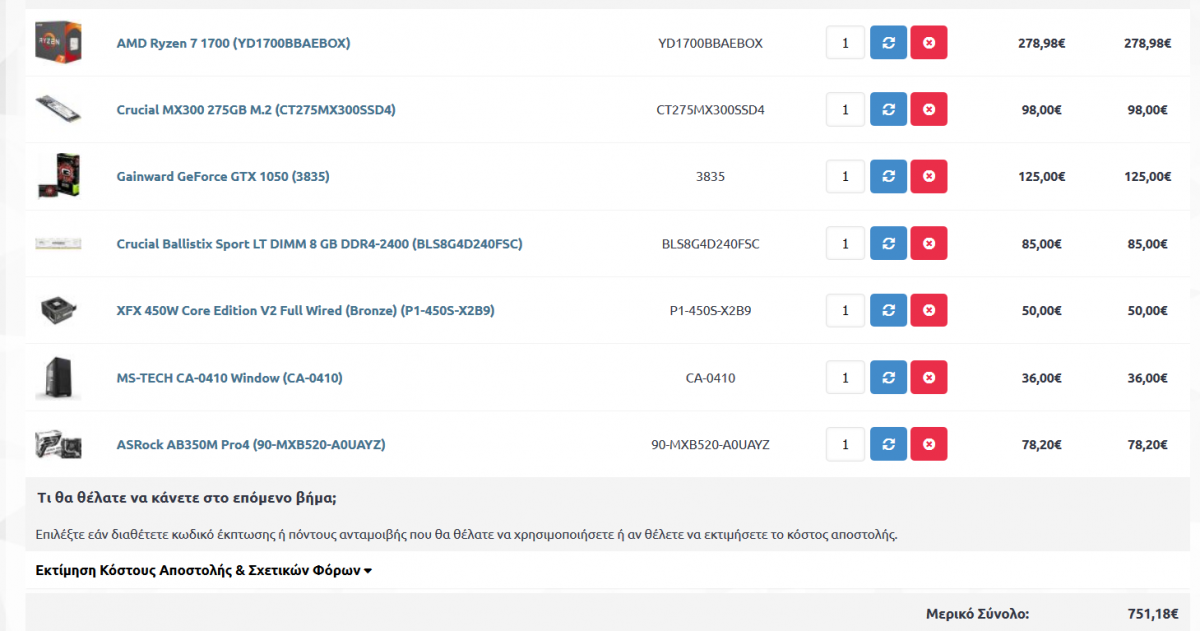This screenshot has height=631, width=1200.
Task: Refresh MS-TECH CA-0410 Window quantity
Action: (x=888, y=377)
